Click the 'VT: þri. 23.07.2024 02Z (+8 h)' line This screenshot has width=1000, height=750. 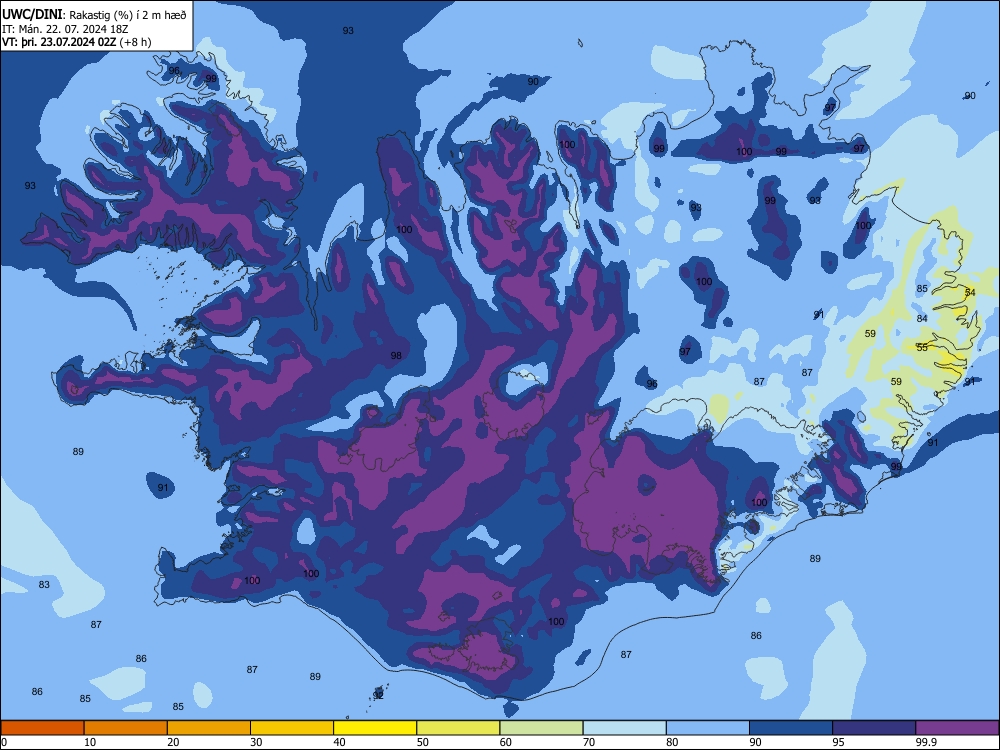(x=77, y=42)
